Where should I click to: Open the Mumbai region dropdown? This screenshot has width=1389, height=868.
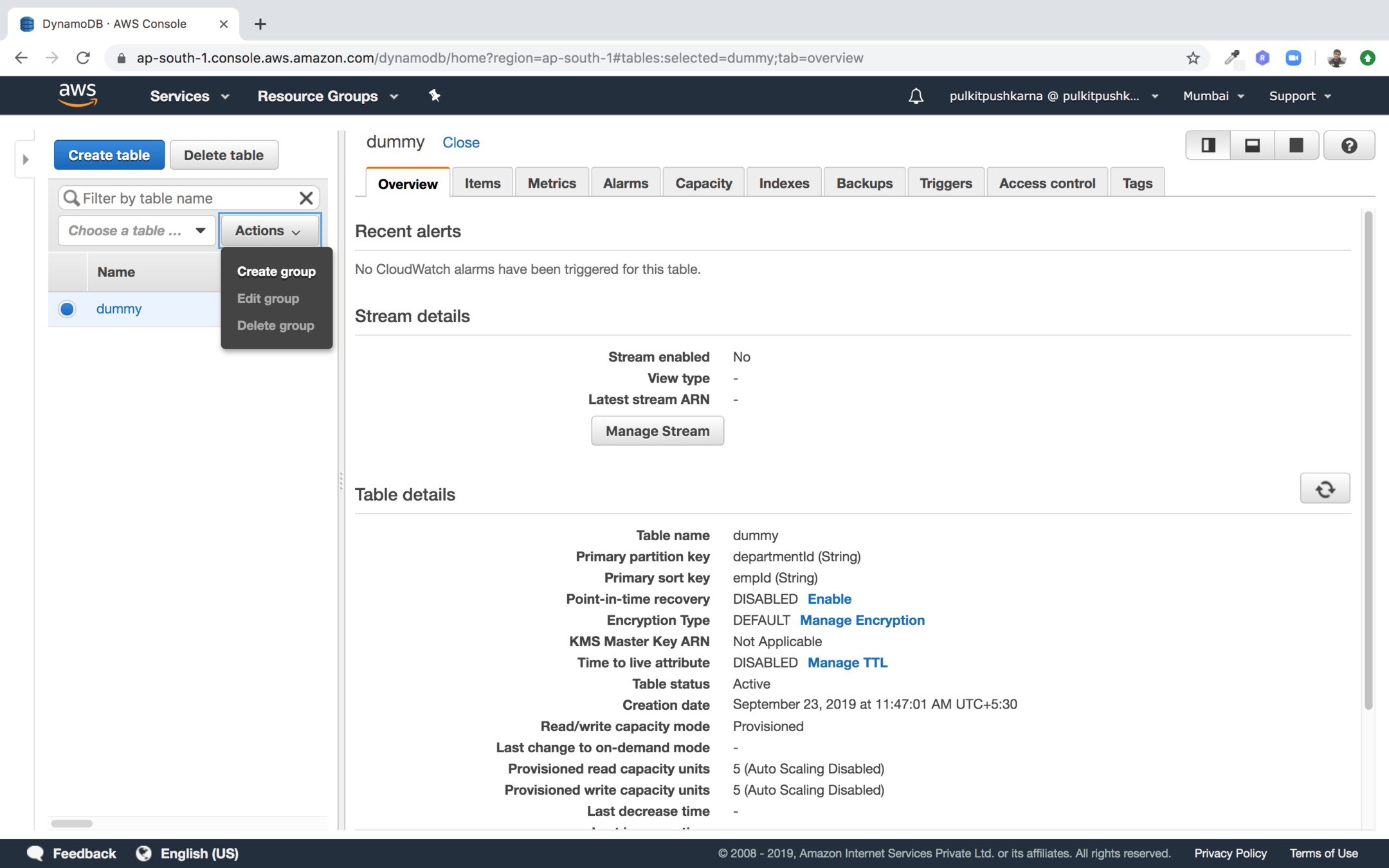tap(1213, 96)
